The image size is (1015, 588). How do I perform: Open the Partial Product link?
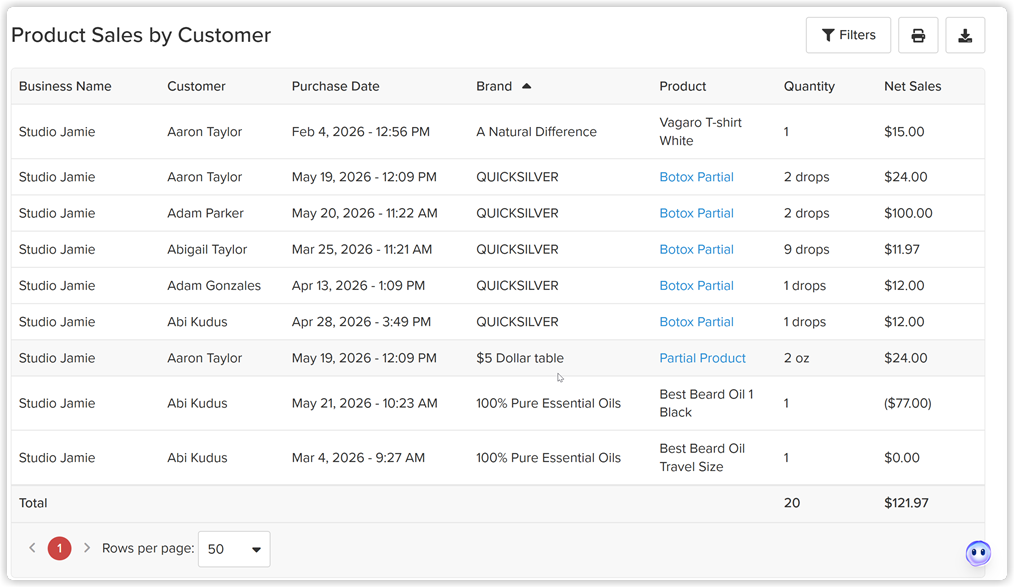pos(702,358)
